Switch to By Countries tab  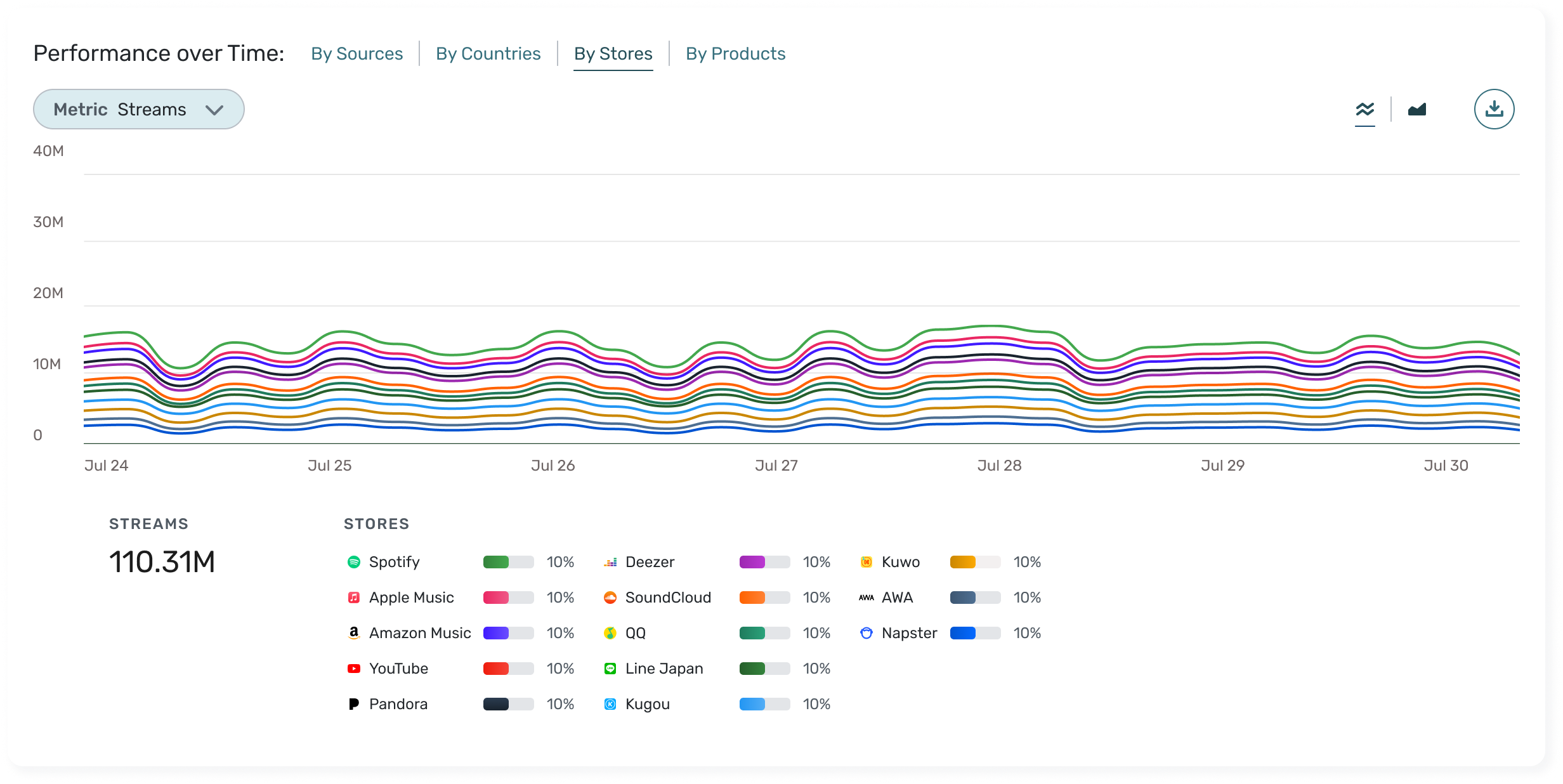point(488,54)
